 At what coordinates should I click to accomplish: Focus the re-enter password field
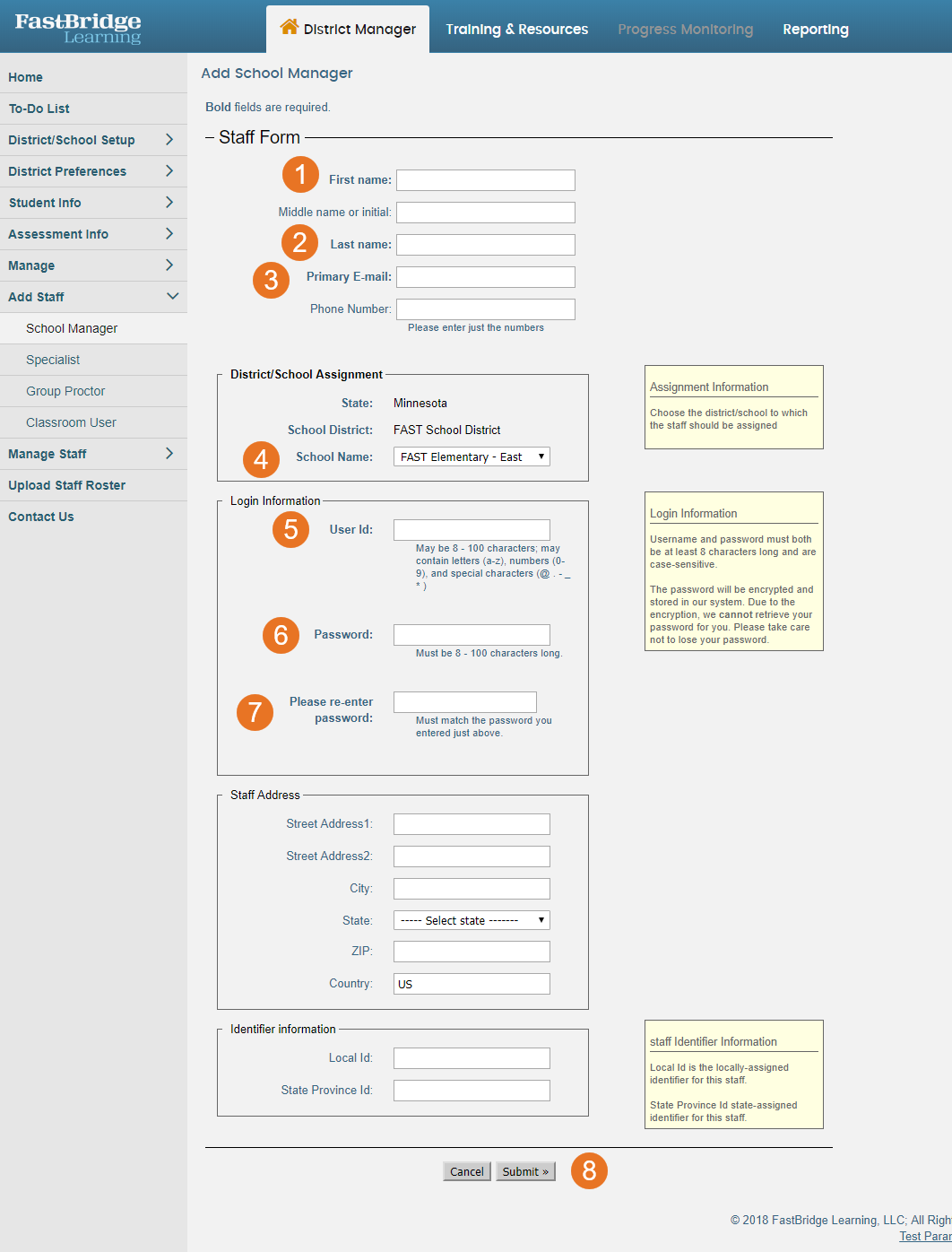click(465, 702)
